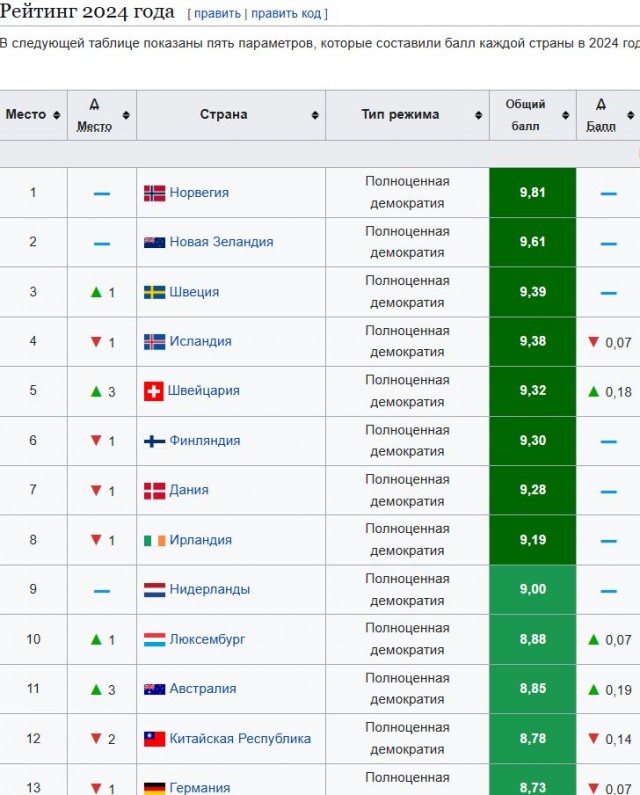This screenshot has height=795, width=640.
Task: Click the Ireland flag icon
Action: (154, 540)
